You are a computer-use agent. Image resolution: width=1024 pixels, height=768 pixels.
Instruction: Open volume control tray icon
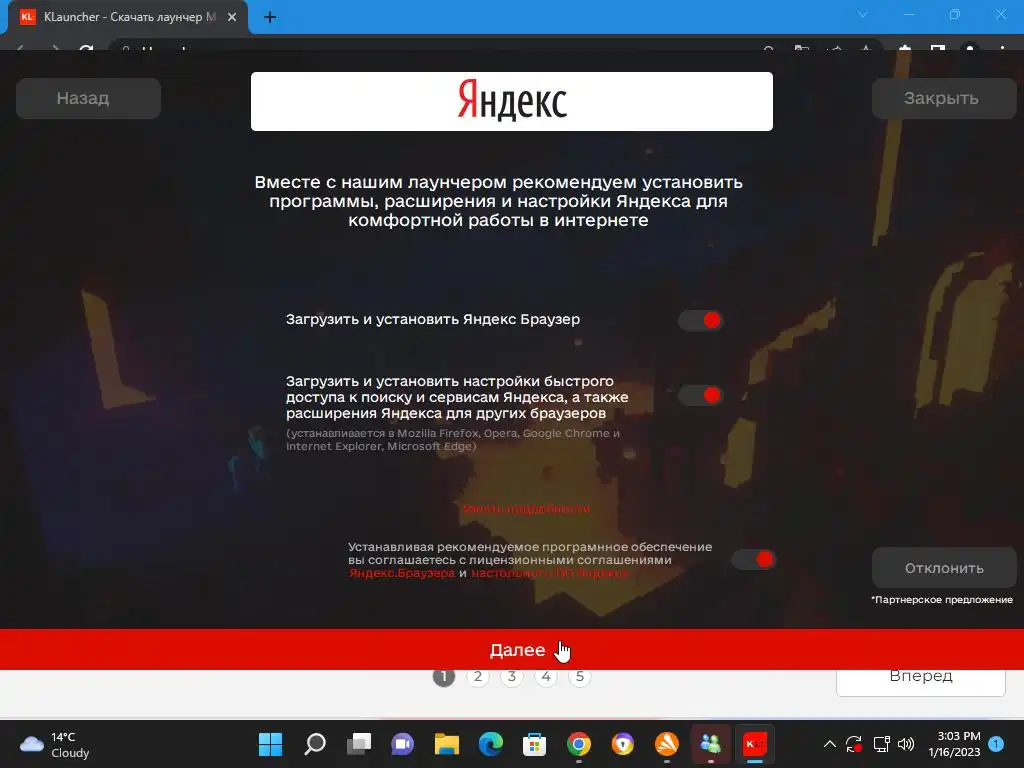click(906, 744)
